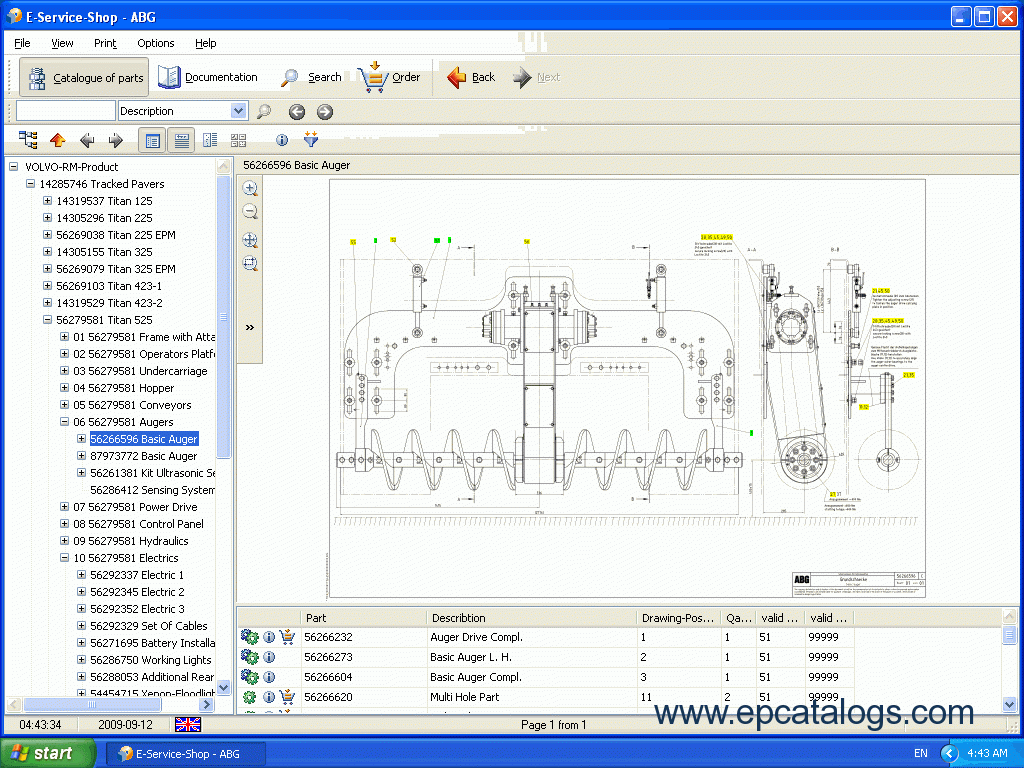Click the orange up-level arrow icon
1024x768 pixels.
point(57,140)
